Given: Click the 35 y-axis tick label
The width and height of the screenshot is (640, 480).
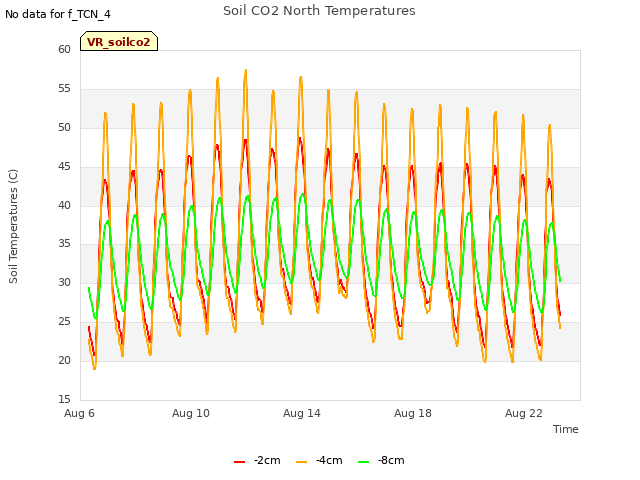Looking at the screenshot, I should tap(64, 244).
